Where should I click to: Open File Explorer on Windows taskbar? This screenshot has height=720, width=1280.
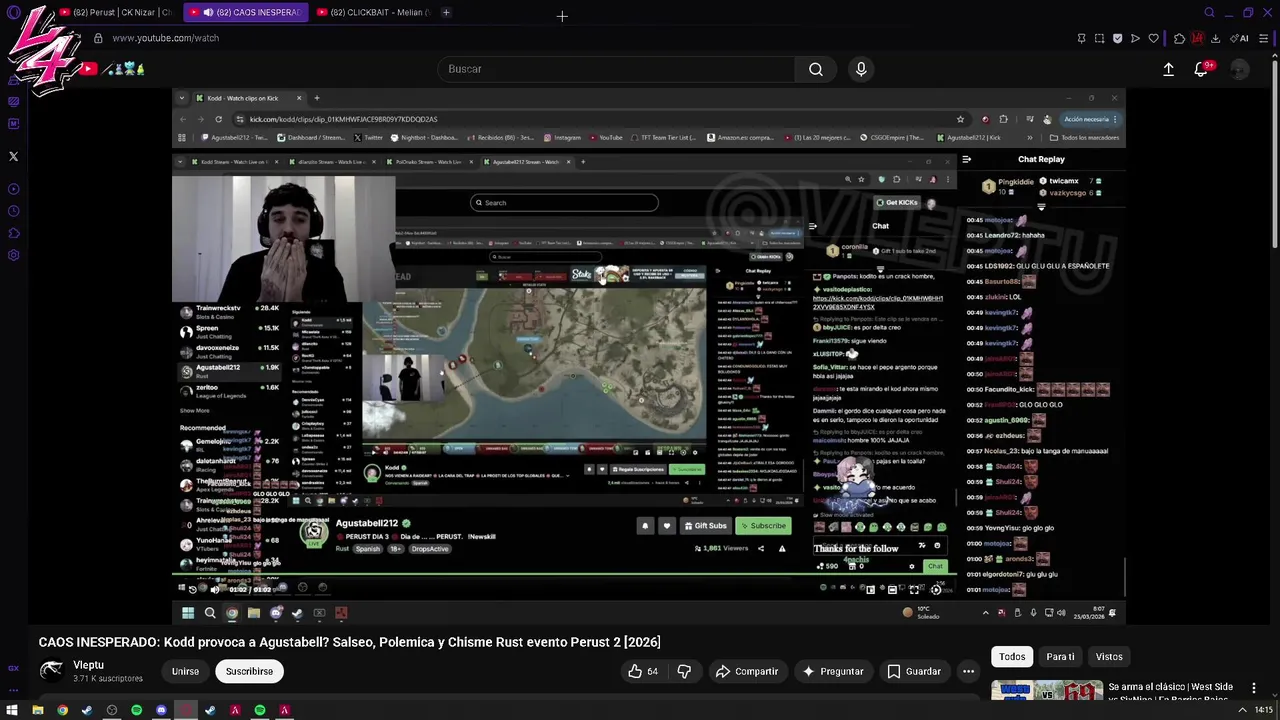[37, 710]
